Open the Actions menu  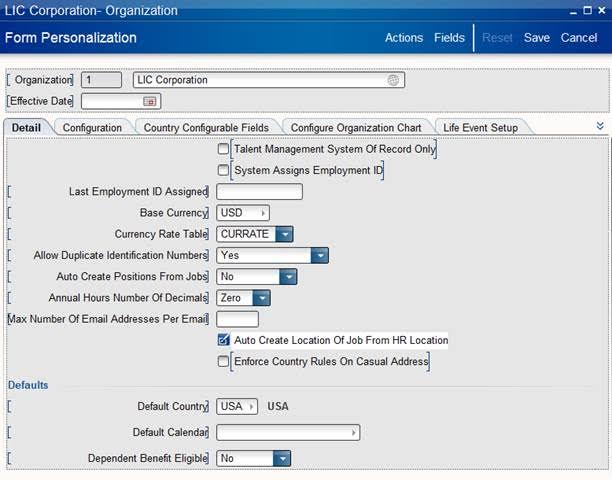(404, 38)
